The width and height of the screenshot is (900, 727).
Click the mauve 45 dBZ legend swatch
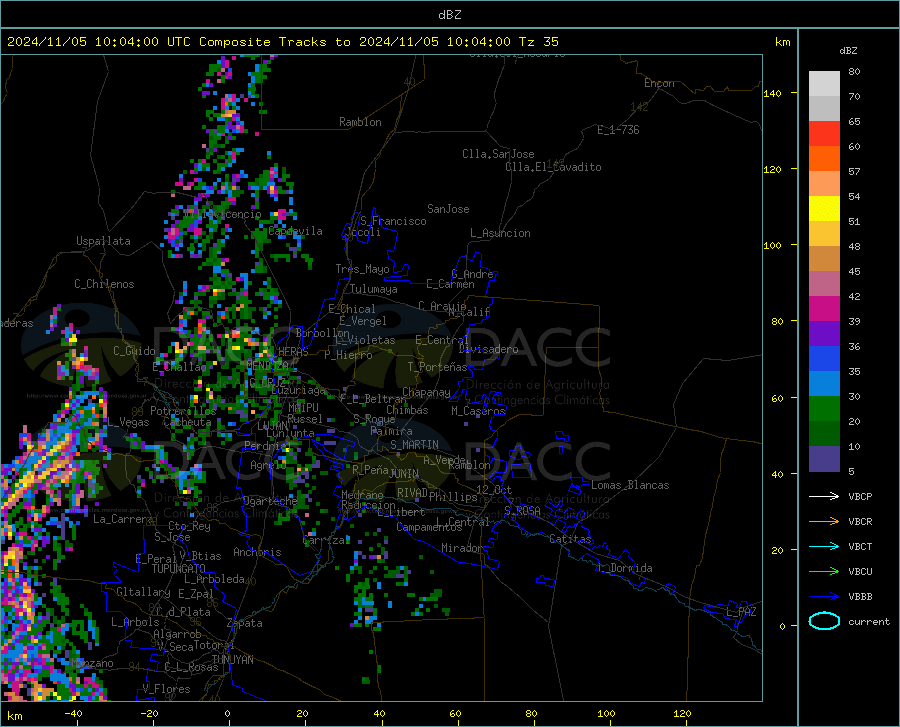824,283
